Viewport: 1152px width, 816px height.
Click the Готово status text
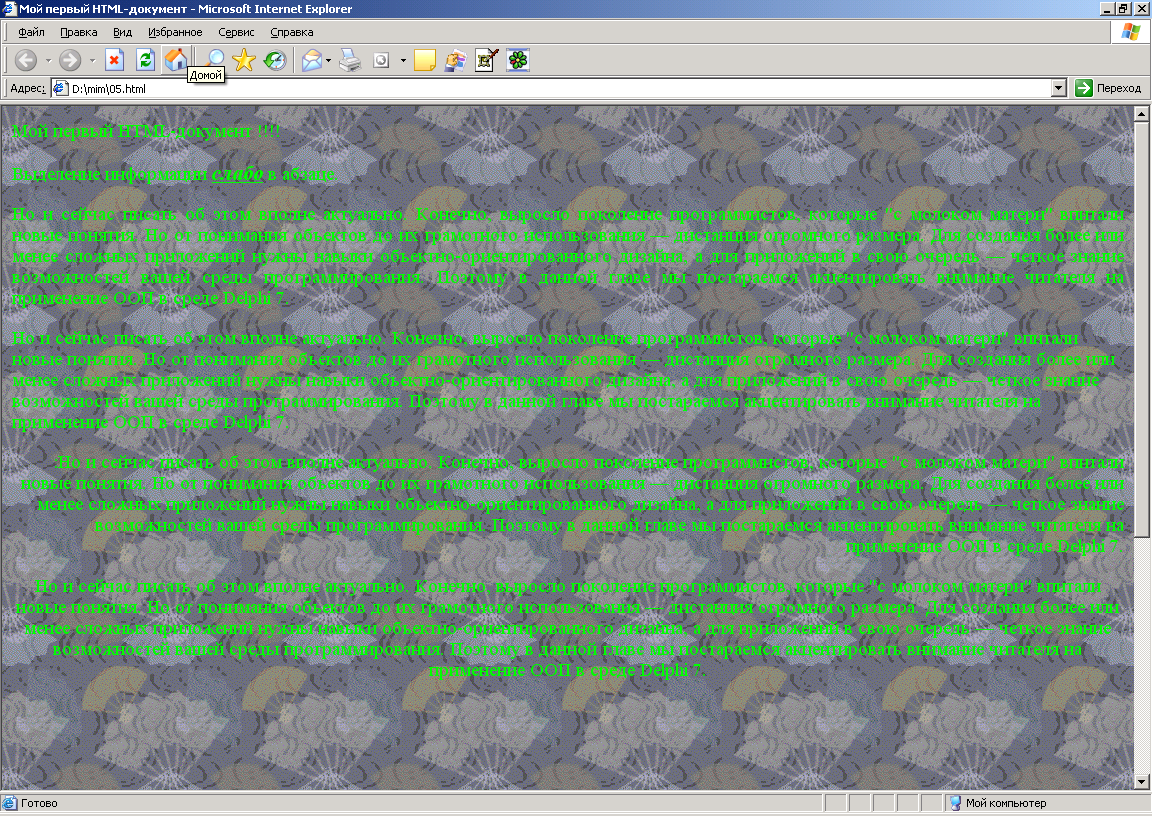click(x=39, y=804)
